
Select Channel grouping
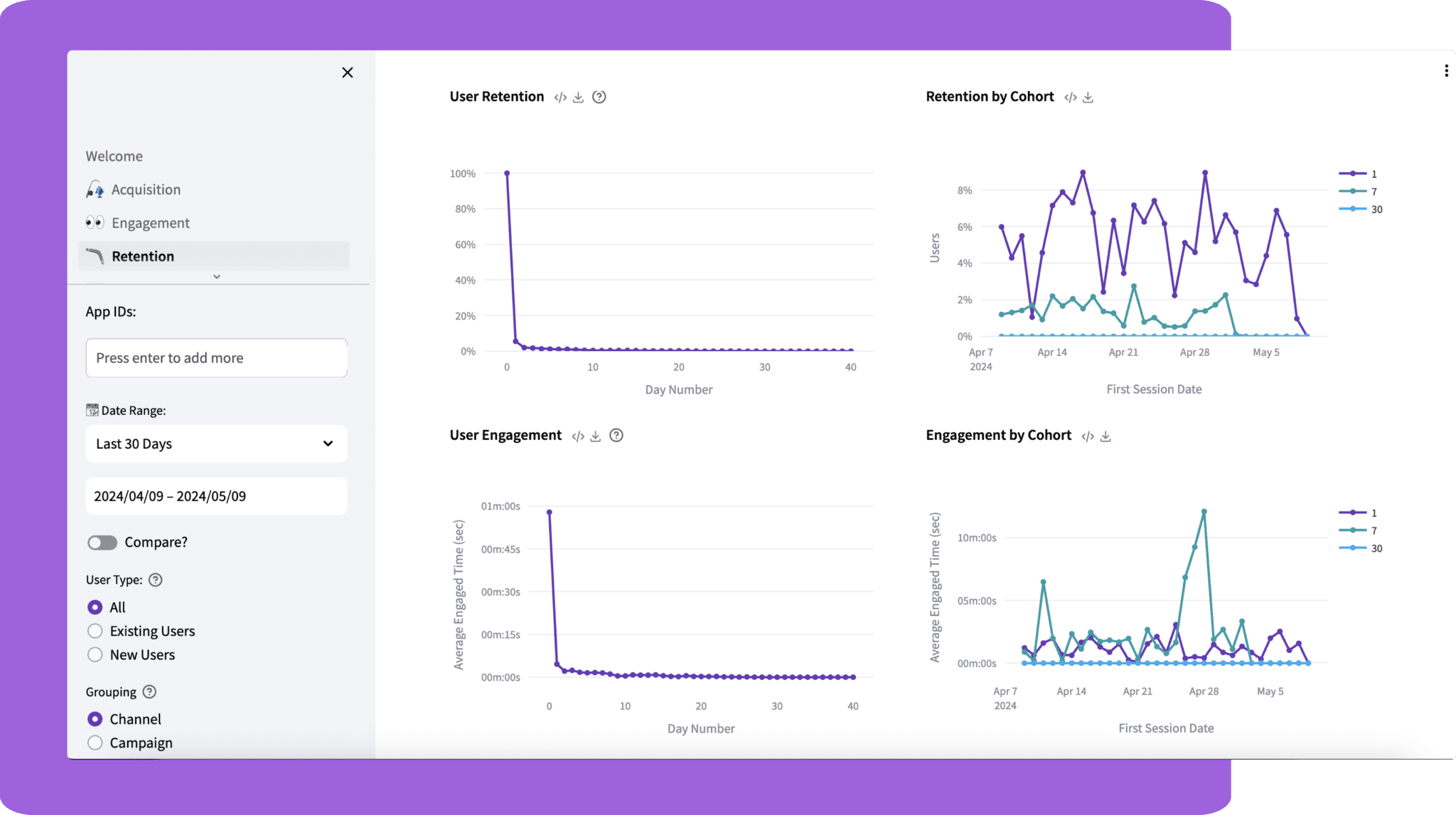coord(95,719)
